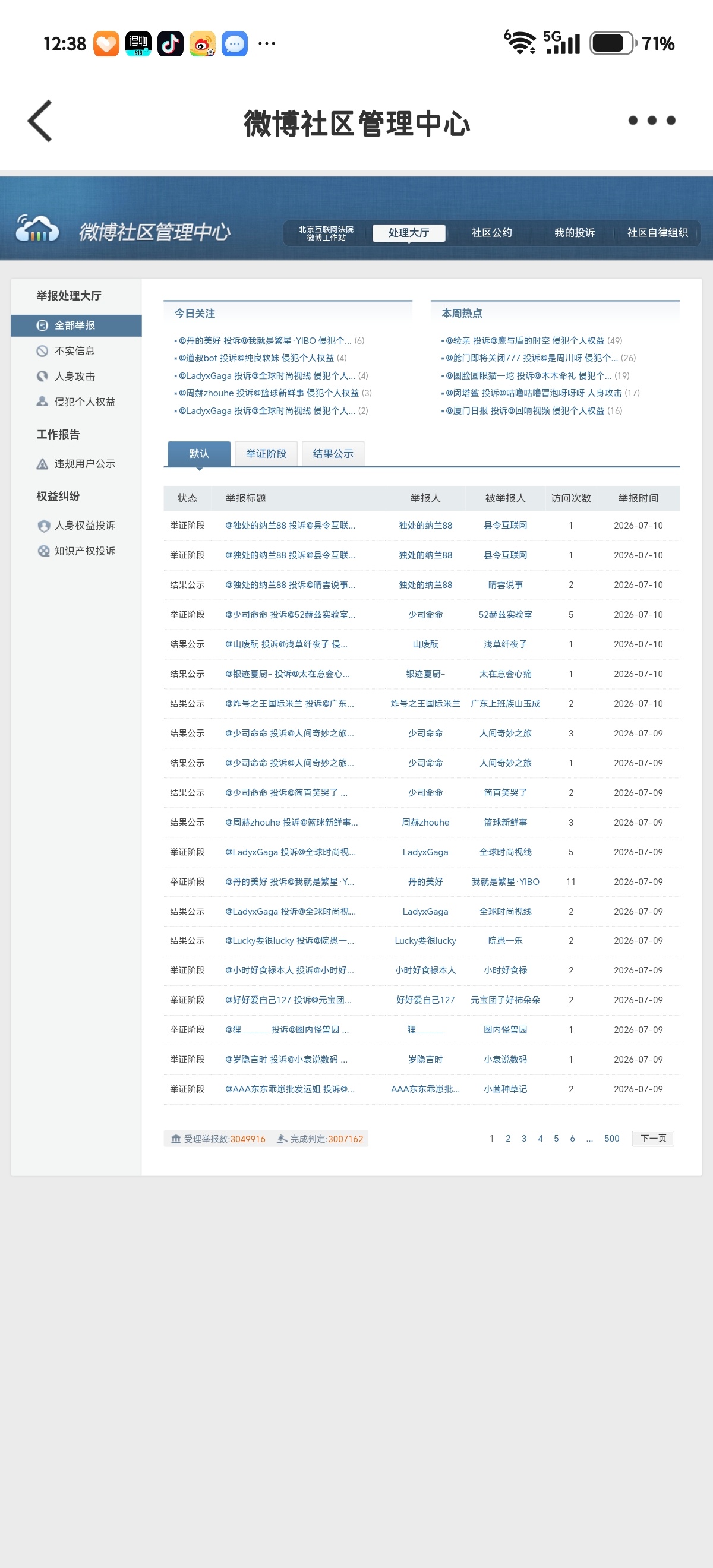The height and width of the screenshot is (1568, 713).
Task: Open reporter profile Lucky要很lucky
Action: (425, 941)
